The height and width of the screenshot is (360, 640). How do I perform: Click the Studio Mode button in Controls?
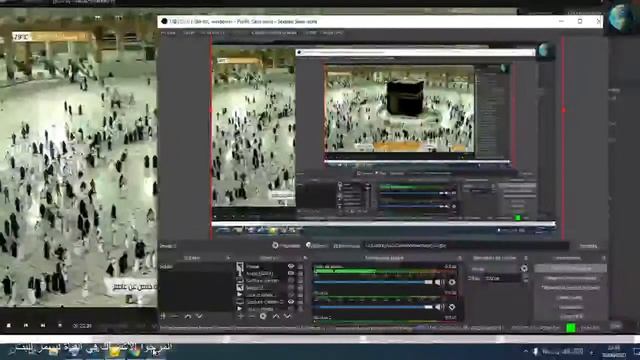pos(570,298)
